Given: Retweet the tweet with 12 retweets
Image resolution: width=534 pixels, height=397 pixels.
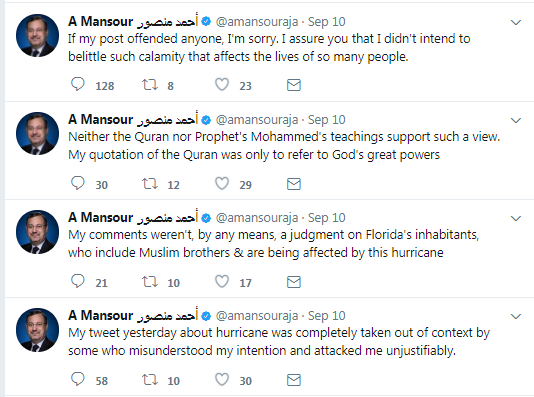Looking at the screenshot, I should coord(150,184).
